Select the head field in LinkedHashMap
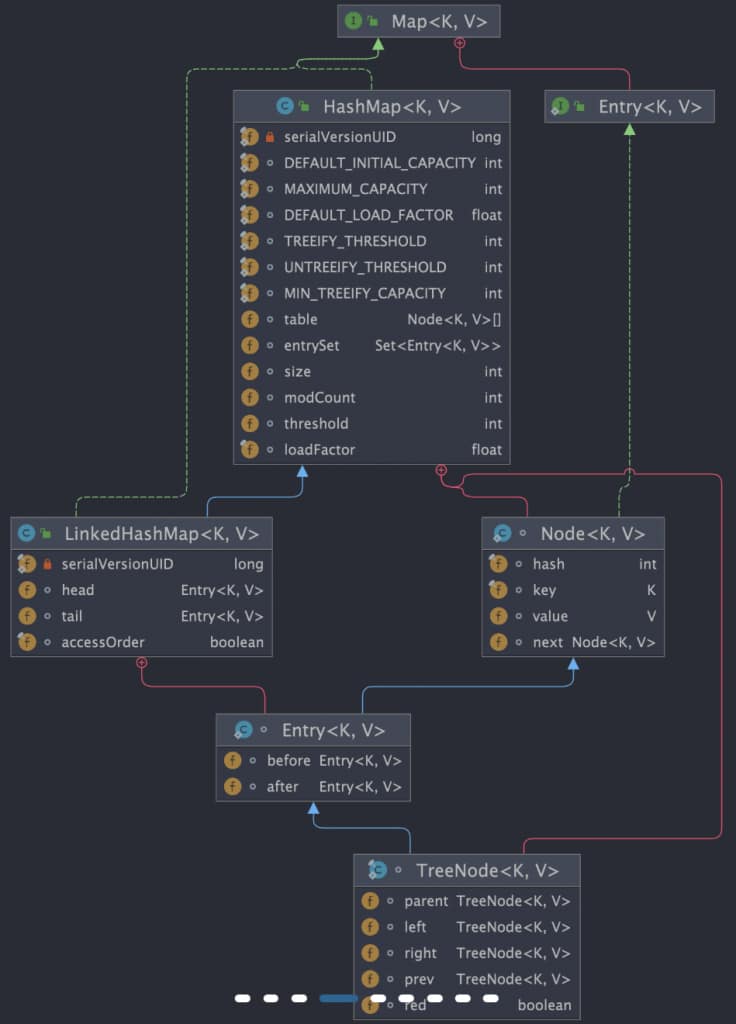Image resolution: width=736 pixels, height=1024 pixels. pos(78,590)
